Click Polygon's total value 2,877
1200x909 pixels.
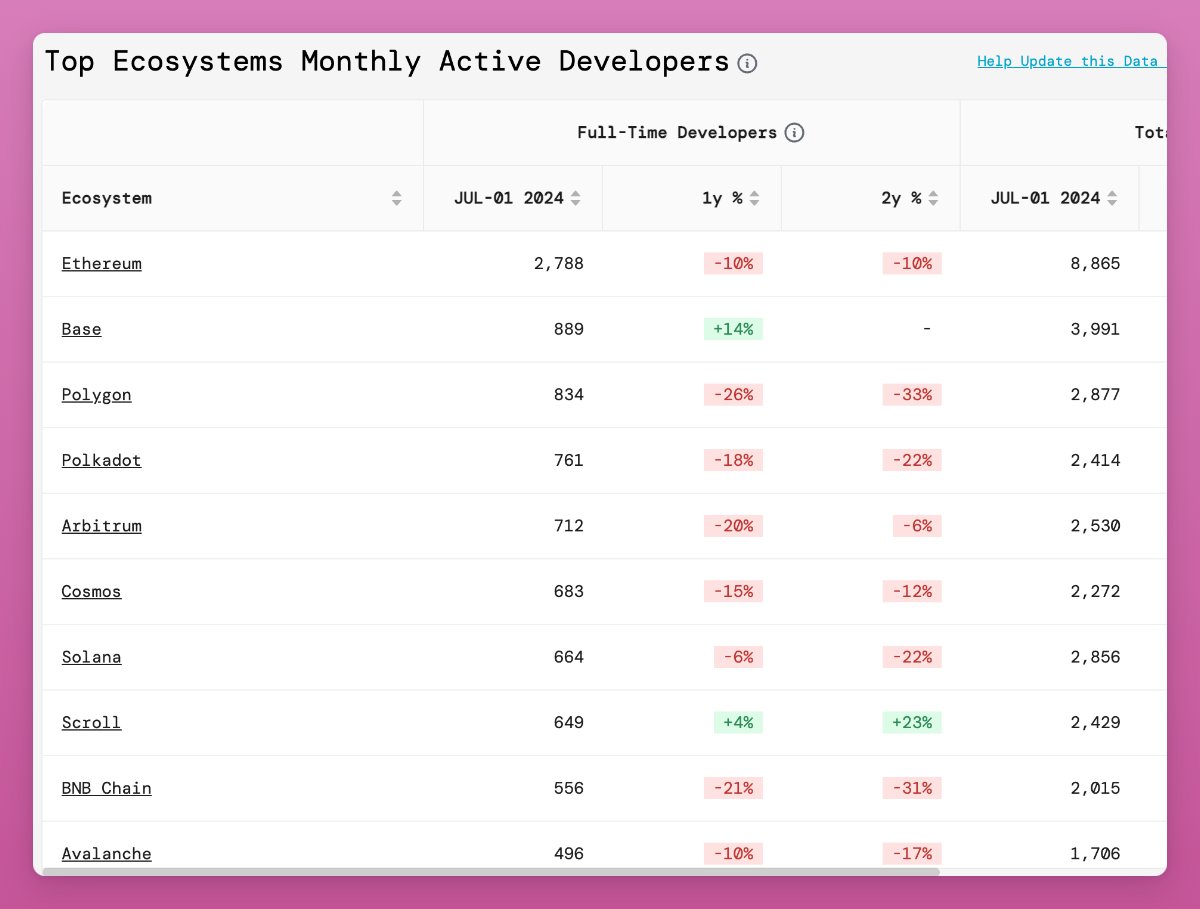(1095, 395)
